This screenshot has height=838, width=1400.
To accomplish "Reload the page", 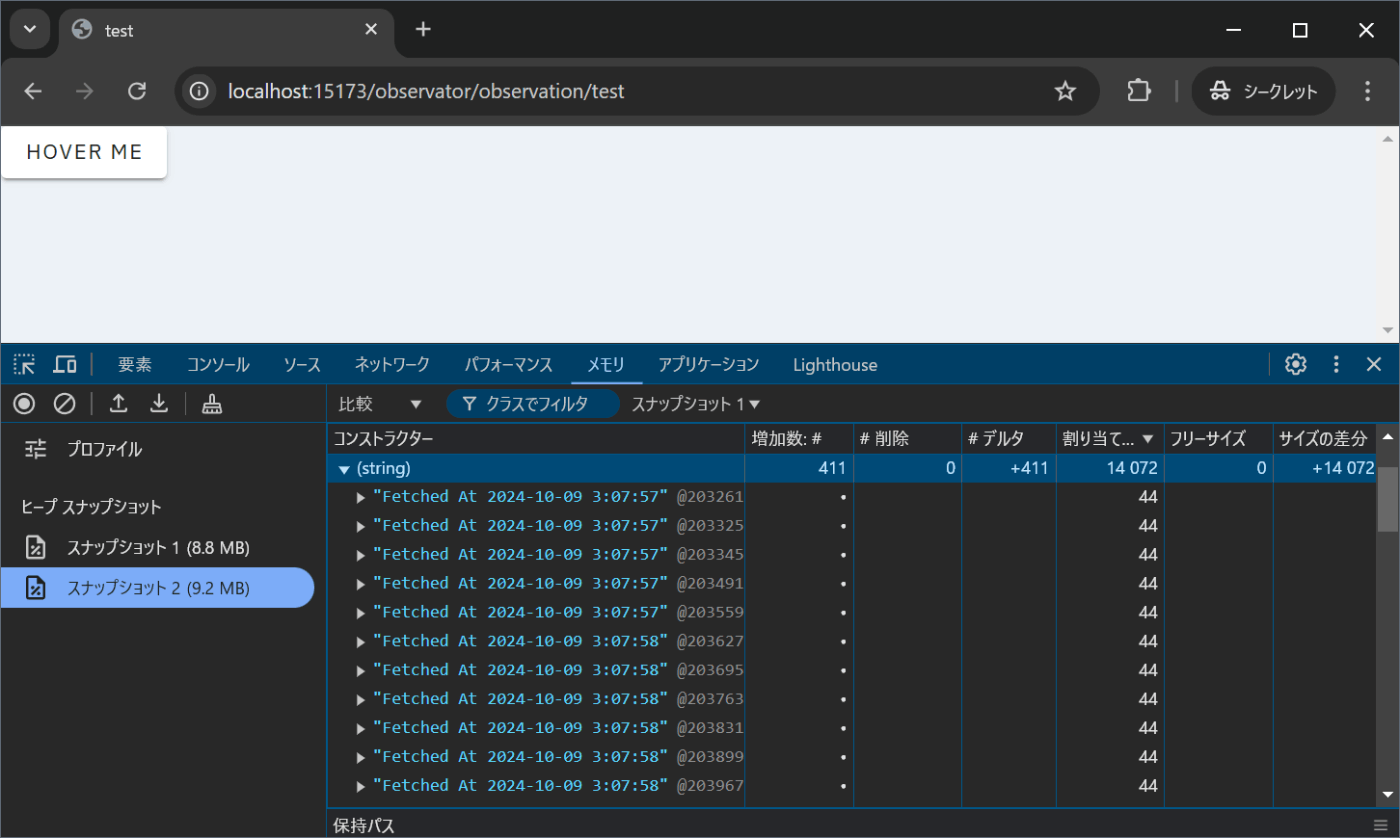I will point(138,91).
